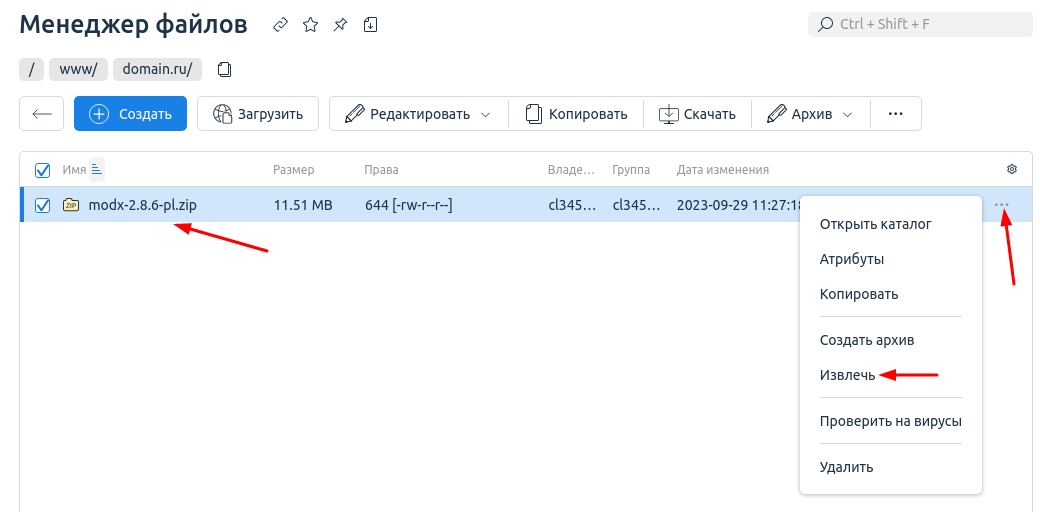This screenshot has width=1040, height=512.
Task: Click the back arrow button
Action: [x=42, y=113]
